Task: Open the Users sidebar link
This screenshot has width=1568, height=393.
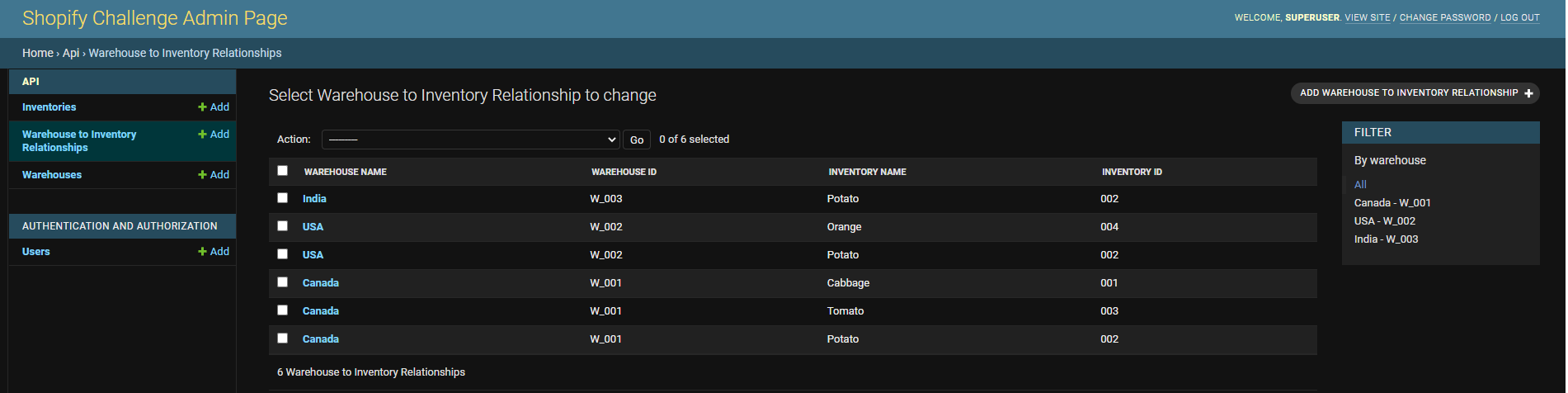Action: click(x=36, y=252)
